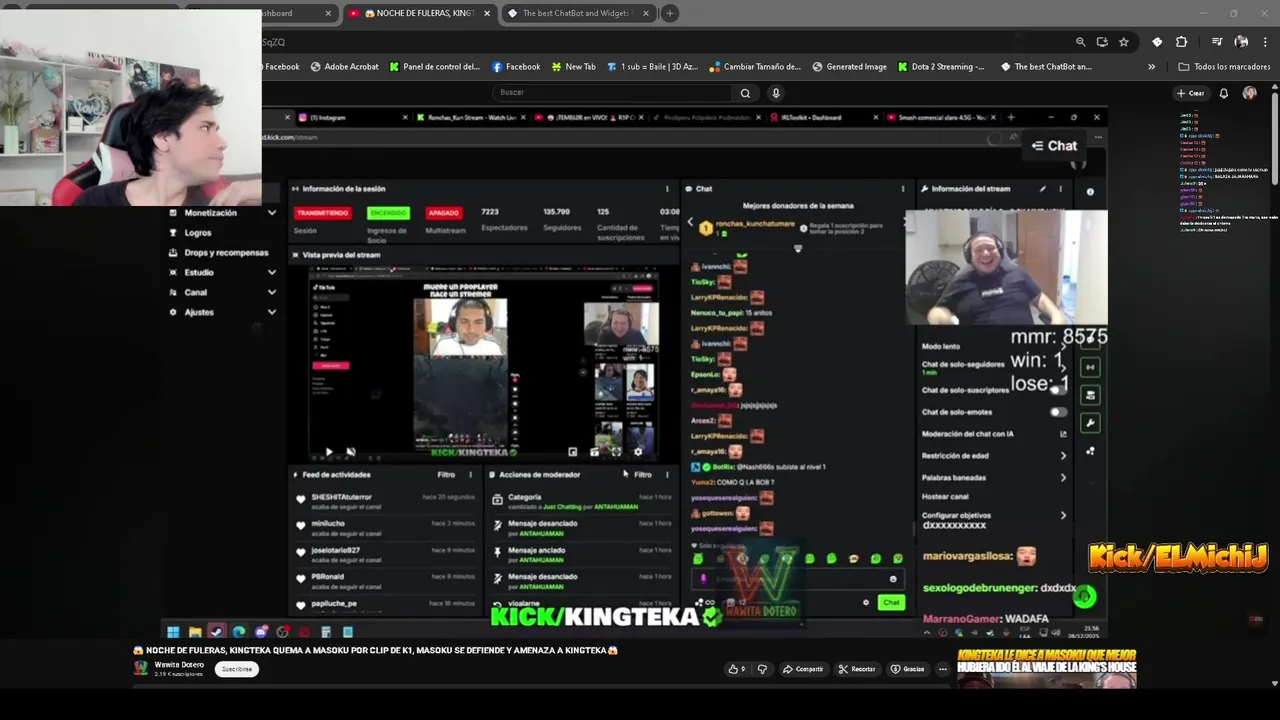Image resolution: width=1280 pixels, height=720 pixels.
Task: Mute the stream preview volume
Action: [350, 452]
